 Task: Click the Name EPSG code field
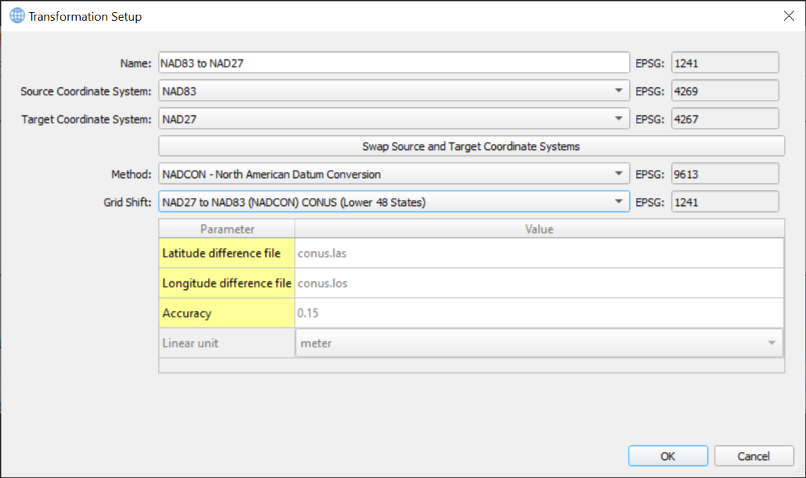click(724, 62)
